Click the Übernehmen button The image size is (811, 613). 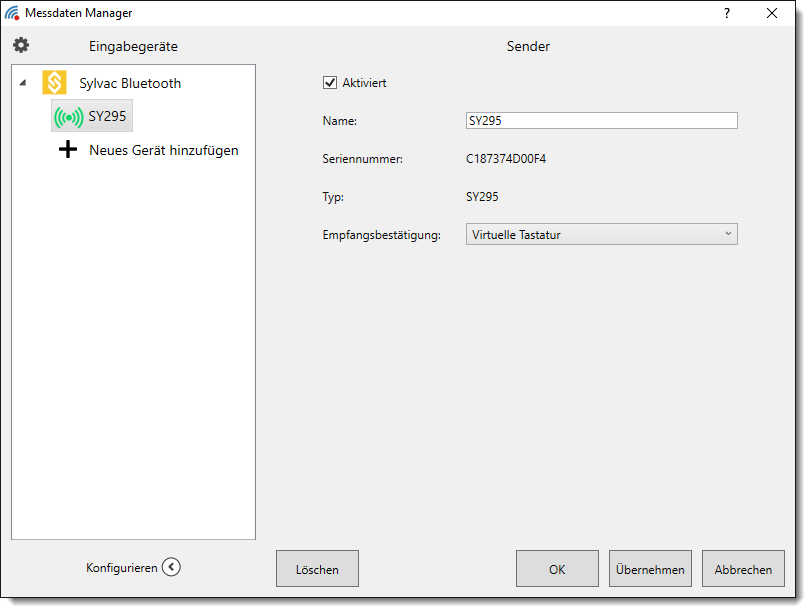coord(650,569)
